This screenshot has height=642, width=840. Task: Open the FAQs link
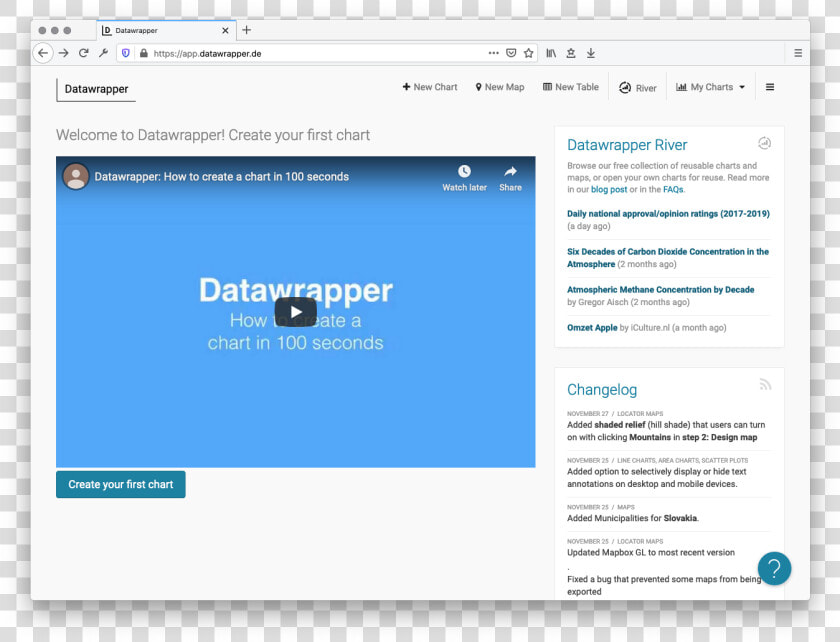click(673, 189)
